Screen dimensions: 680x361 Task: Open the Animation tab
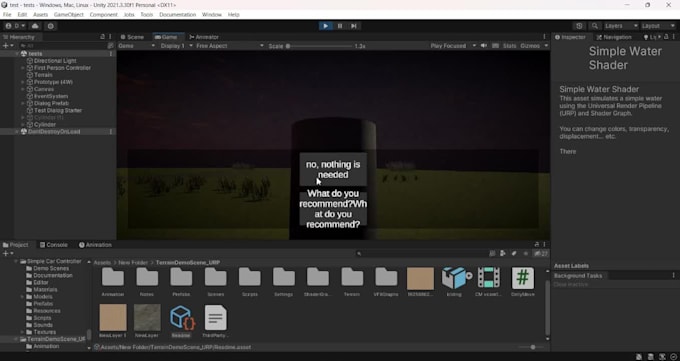pyautogui.click(x=95, y=245)
